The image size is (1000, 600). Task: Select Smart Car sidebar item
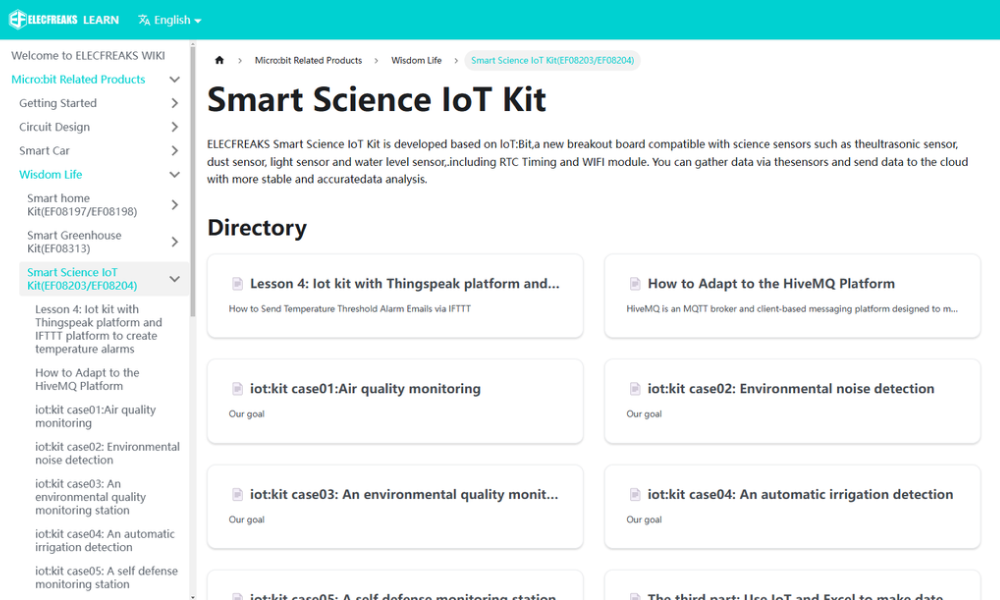pyautogui.click(x=44, y=150)
